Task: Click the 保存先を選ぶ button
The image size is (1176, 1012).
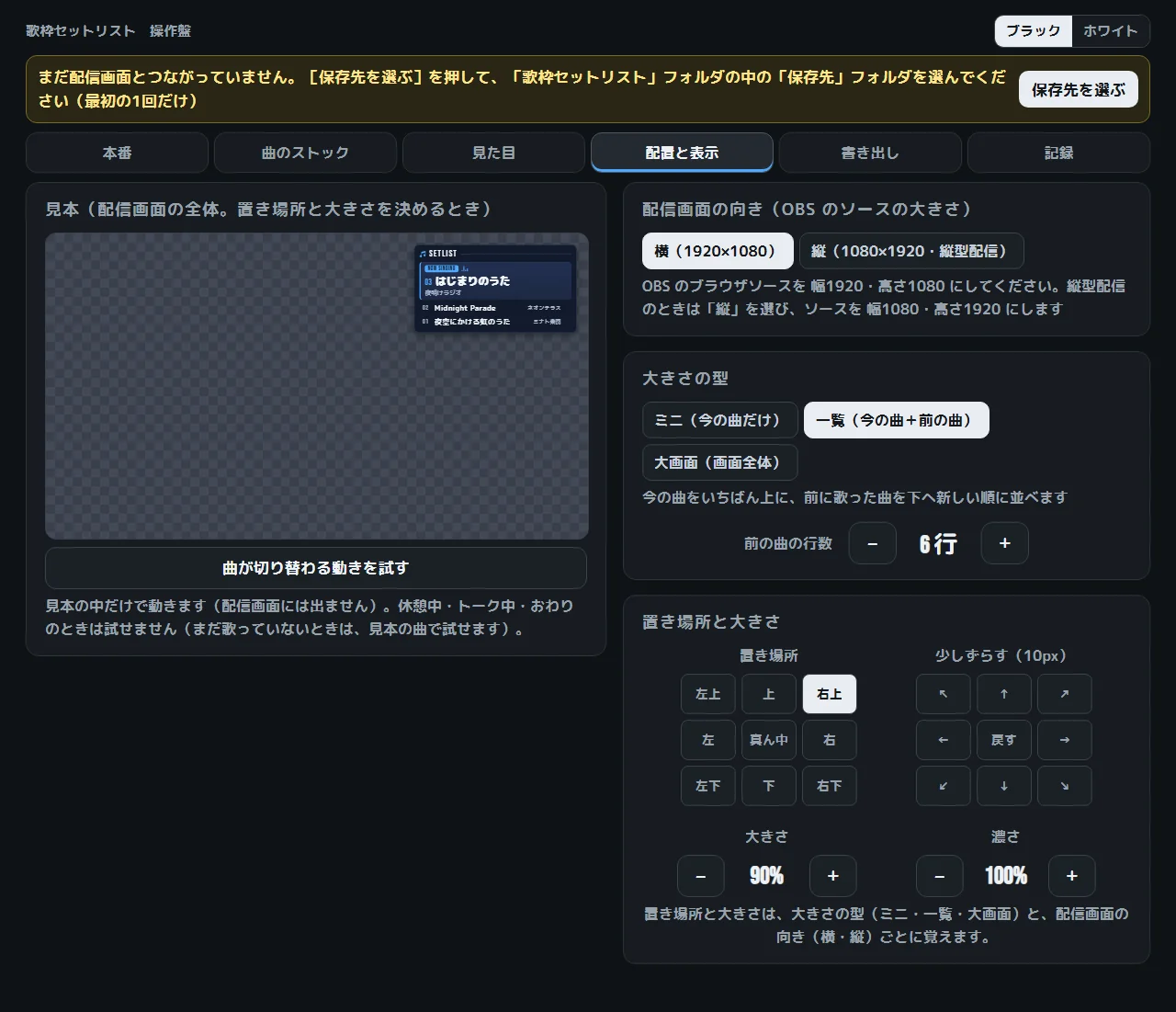Action: pos(1079,89)
